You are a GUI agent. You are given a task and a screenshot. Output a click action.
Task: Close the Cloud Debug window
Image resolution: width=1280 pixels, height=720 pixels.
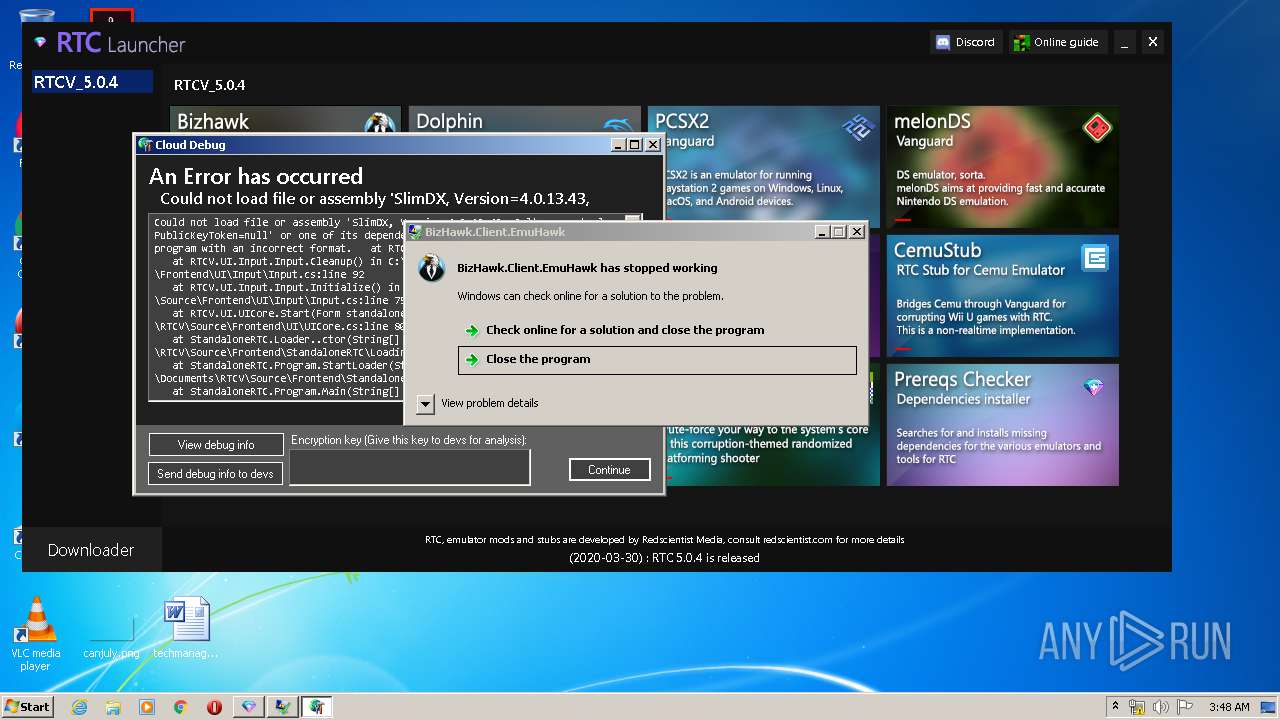pos(652,145)
